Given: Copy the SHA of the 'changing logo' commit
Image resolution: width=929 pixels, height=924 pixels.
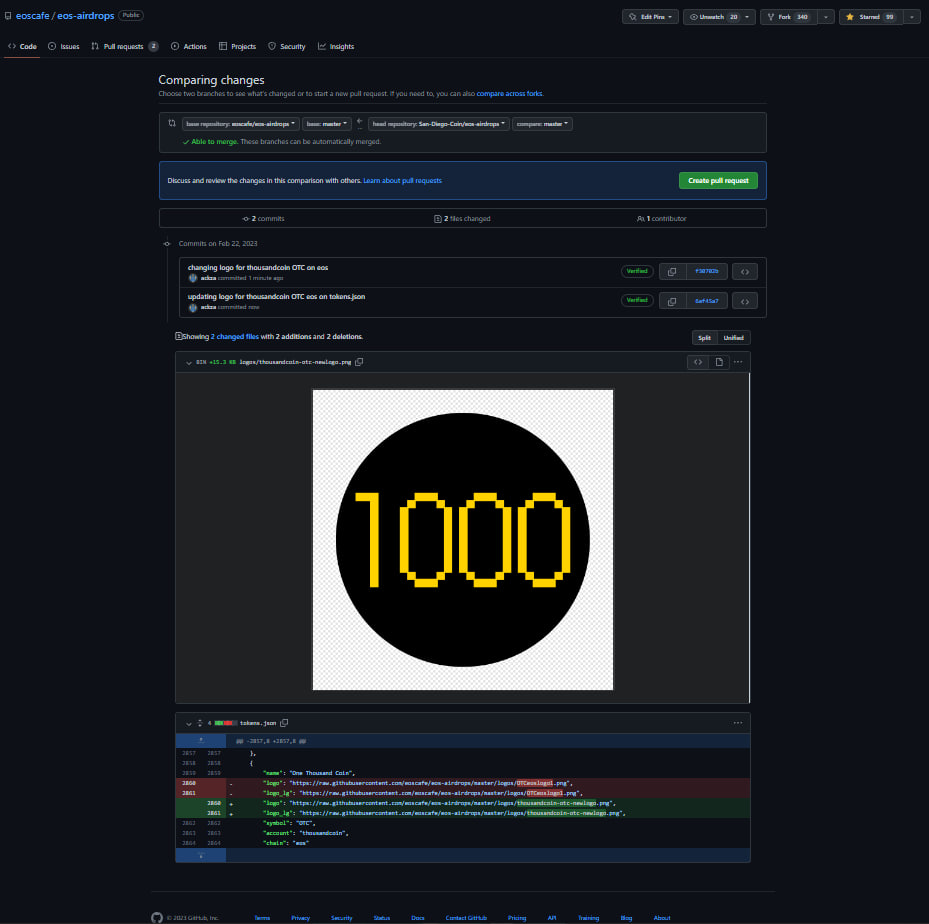Looking at the screenshot, I should [672, 272].
